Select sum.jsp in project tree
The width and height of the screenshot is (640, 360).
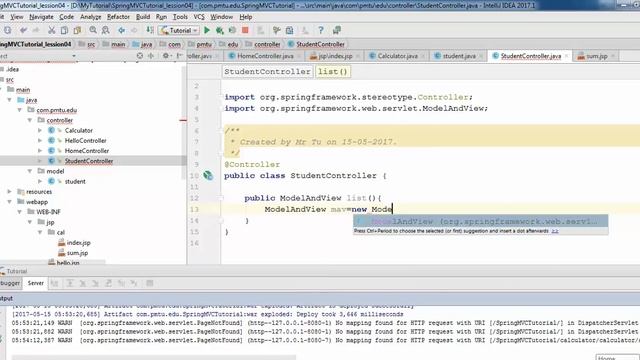(x=77, y=253)
